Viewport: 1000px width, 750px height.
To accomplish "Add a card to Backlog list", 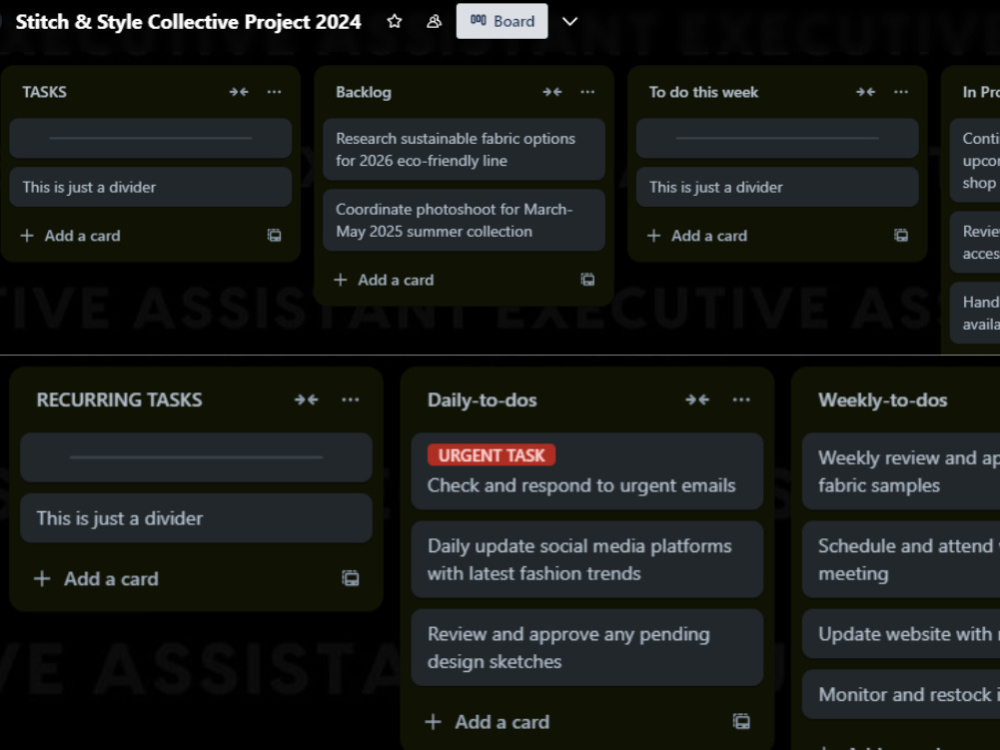I will (383, 279).
